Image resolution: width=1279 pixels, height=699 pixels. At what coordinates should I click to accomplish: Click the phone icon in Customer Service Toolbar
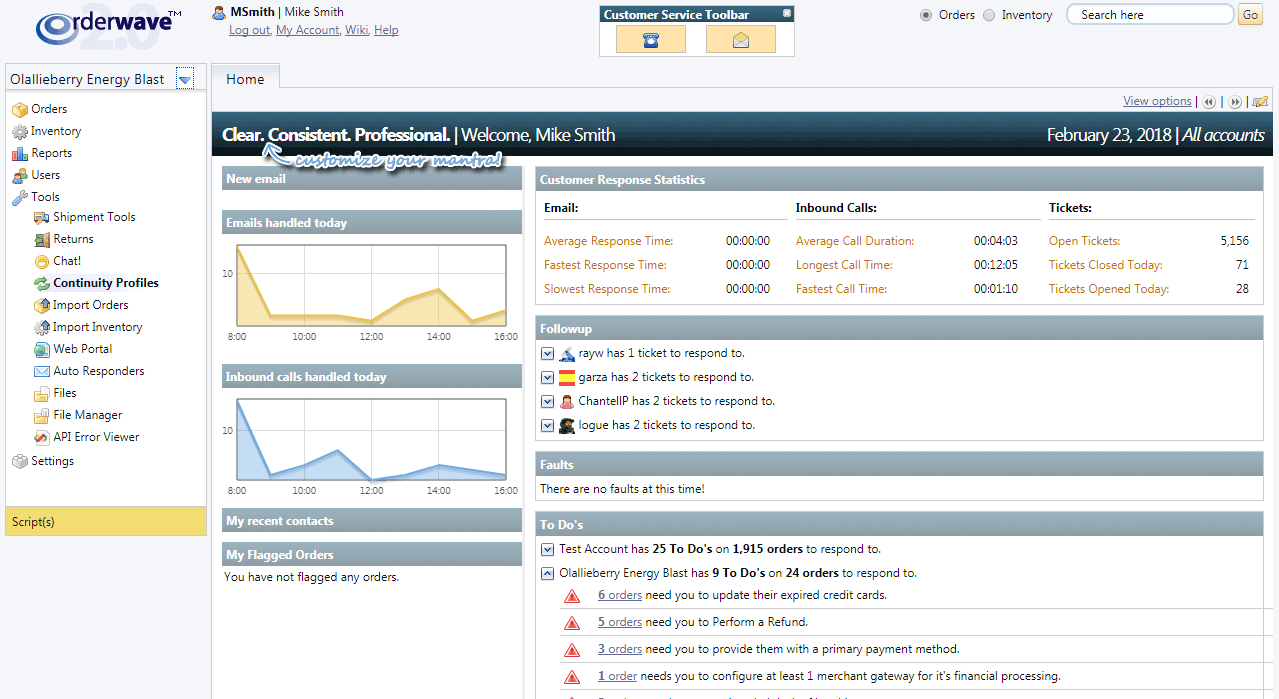tap(651, 40)
